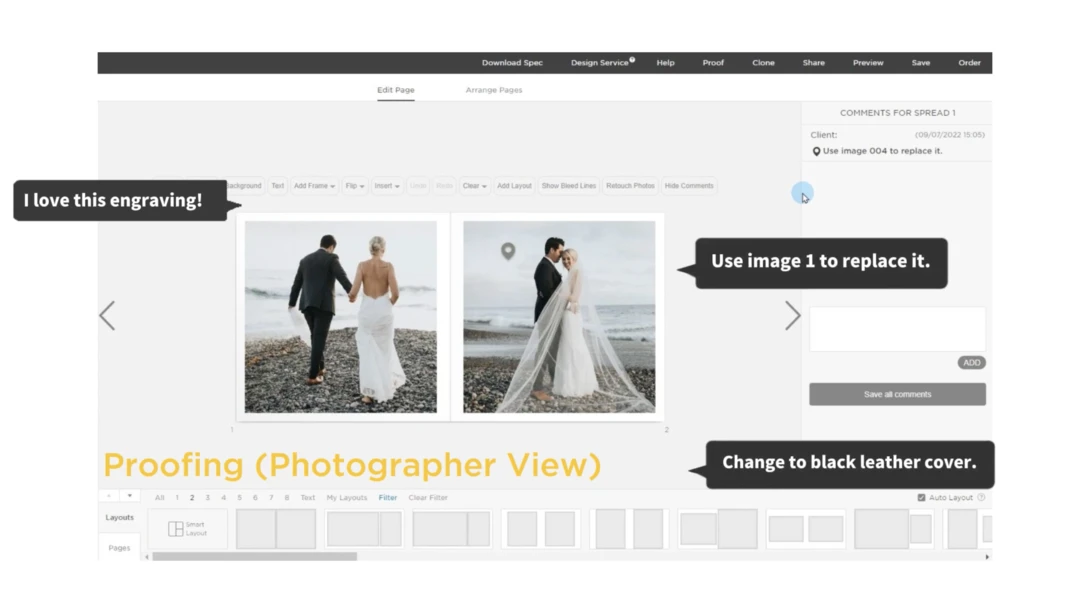Screen dimensions: 1090x613
Task: Select the Smart Layout tile
Action: [x=188, y=529]
